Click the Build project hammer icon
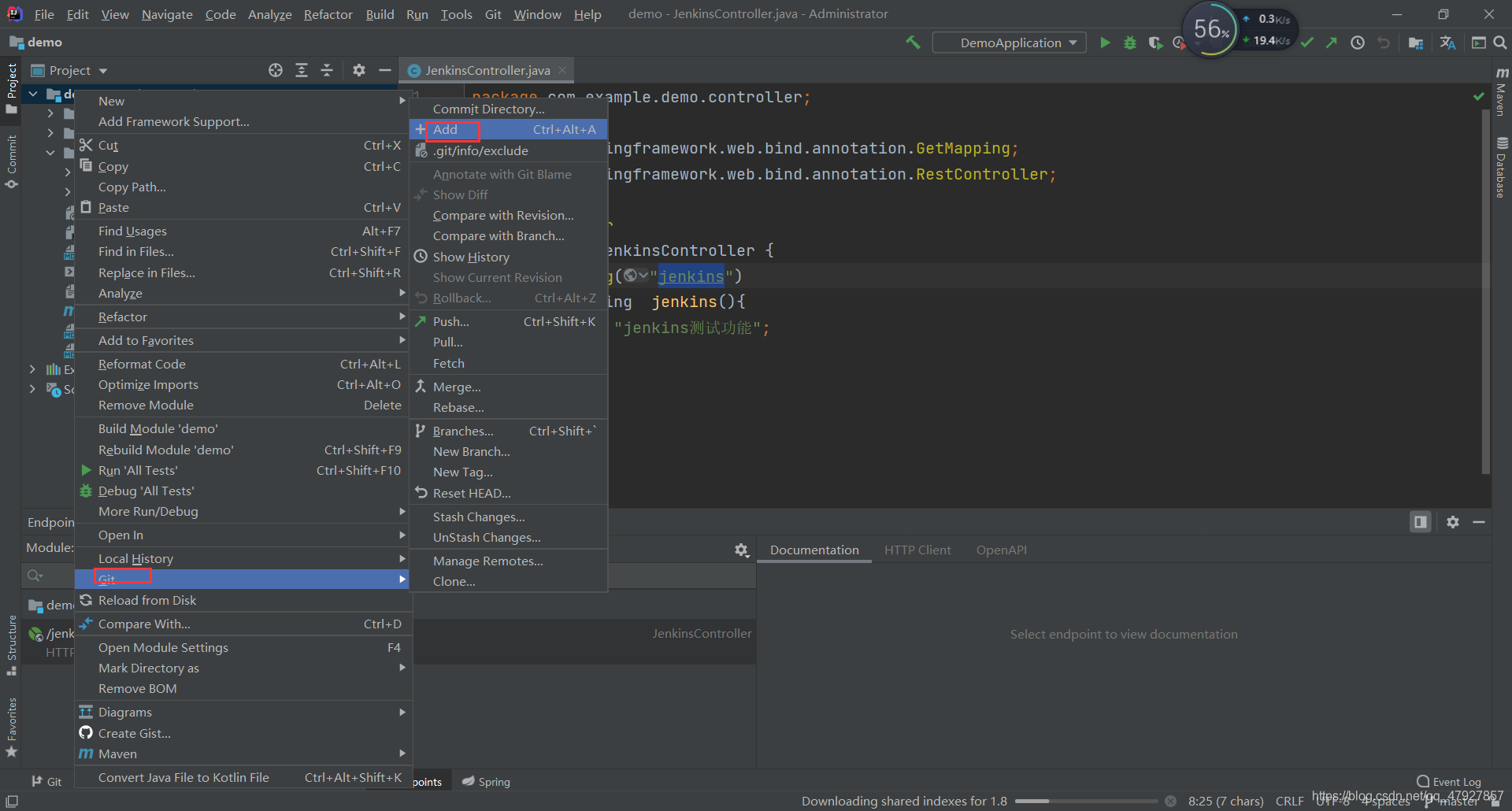1512x811 pixels. point(913,43)
